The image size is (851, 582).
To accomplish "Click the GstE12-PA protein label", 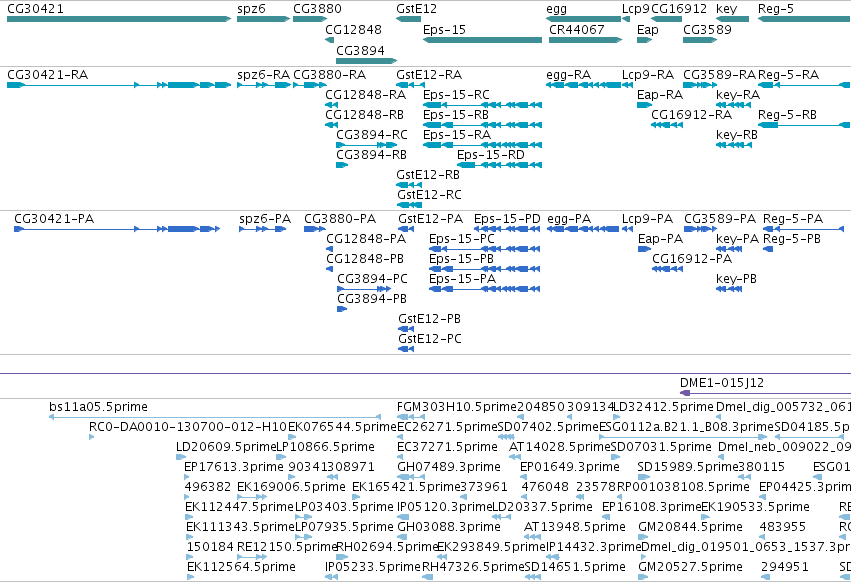I will [430, 219].
